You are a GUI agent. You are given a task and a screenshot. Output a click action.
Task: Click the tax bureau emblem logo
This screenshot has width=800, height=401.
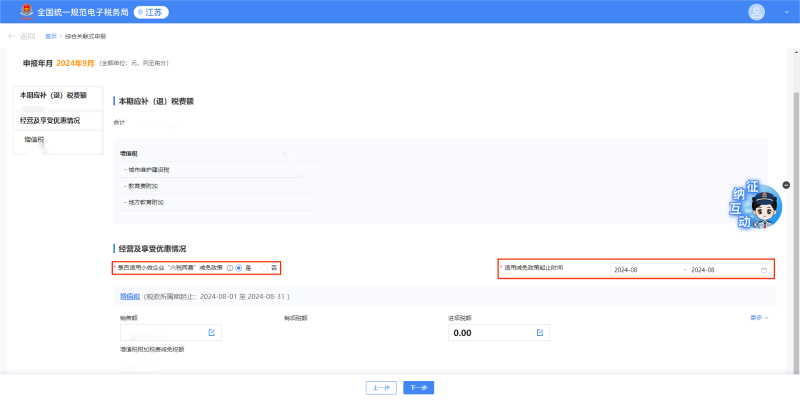(x=26, y=12)
